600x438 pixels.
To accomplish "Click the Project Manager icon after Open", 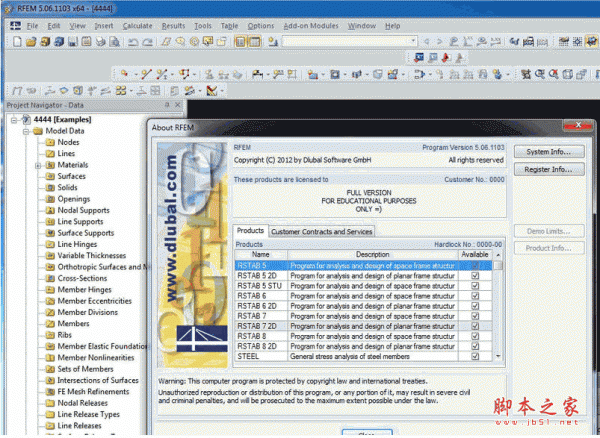I will click(45, 41).
